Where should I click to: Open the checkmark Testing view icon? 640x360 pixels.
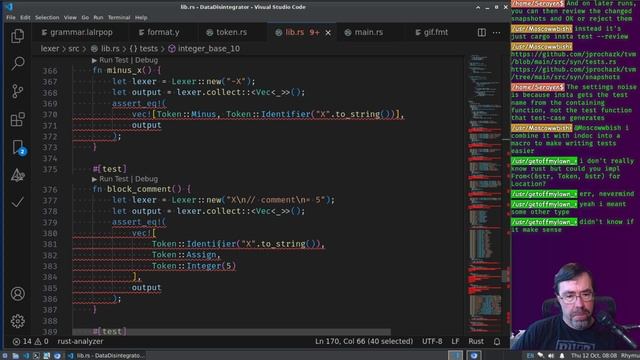(18, 202)
